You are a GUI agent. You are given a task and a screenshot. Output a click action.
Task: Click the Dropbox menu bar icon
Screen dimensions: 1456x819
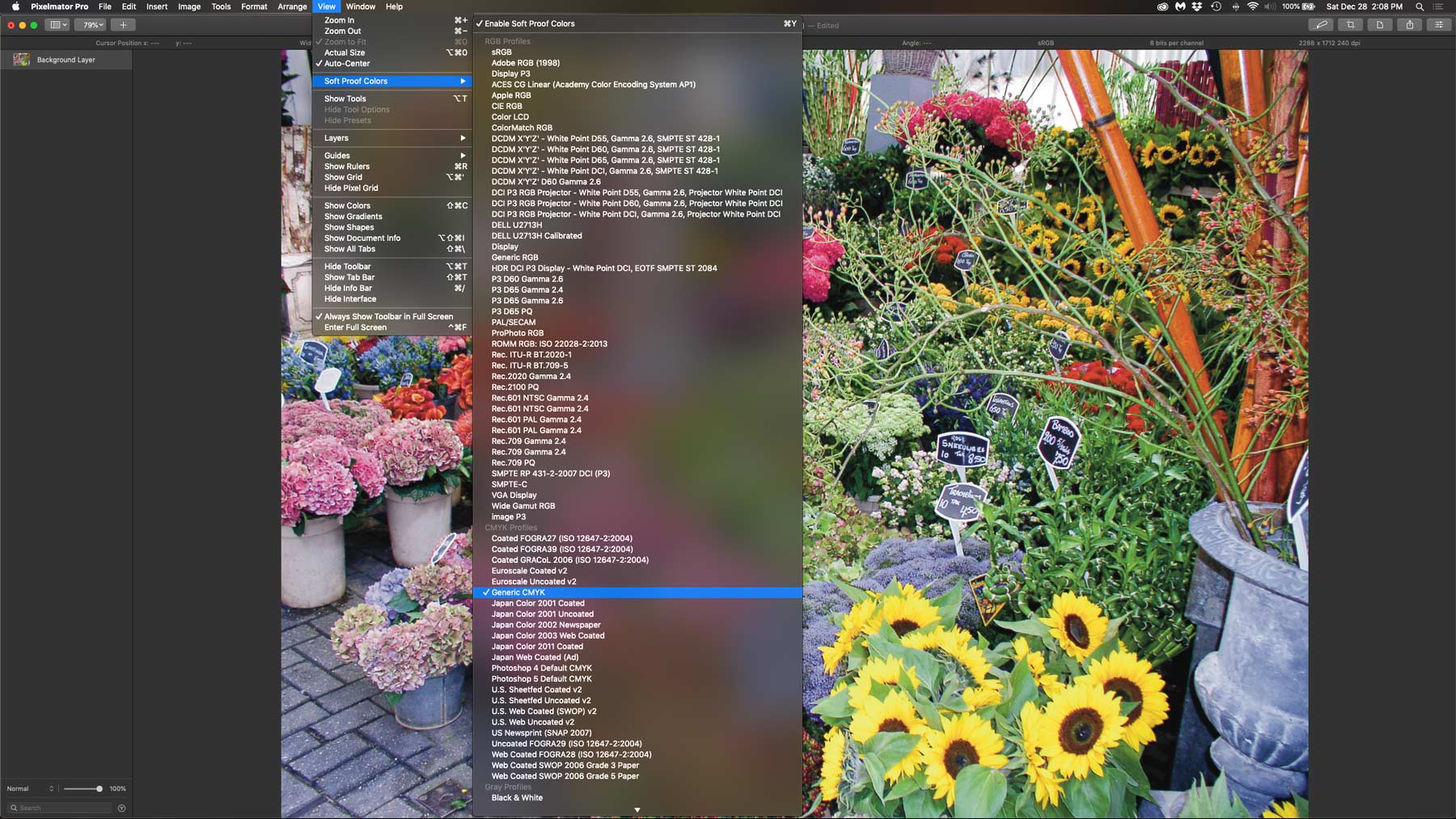tap(1197, 6)
